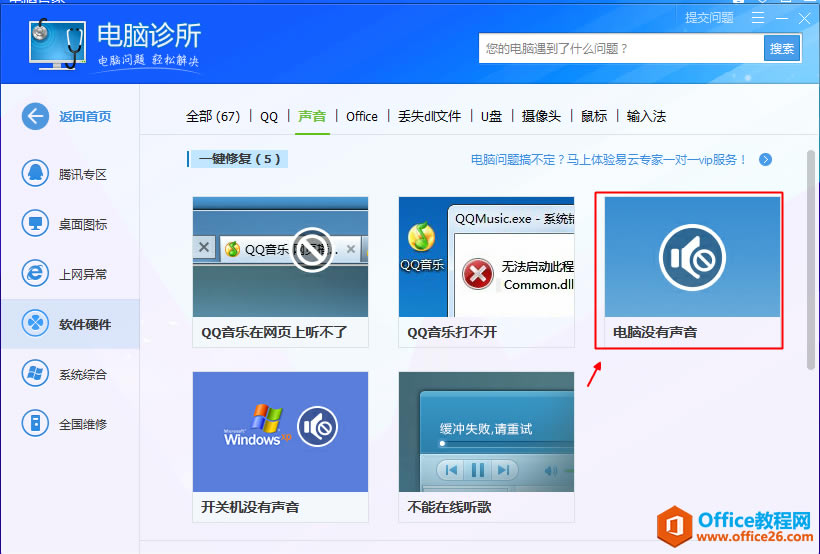This screenshot has height=554, width=820.
Task: Click the 全国维修 phone icon
Action: [x=35, y=423]
